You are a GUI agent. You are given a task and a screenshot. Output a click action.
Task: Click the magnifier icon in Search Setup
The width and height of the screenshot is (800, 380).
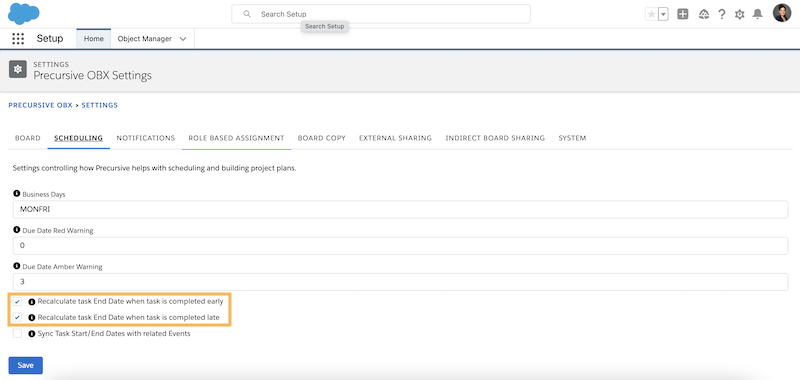tap(247, 14)
